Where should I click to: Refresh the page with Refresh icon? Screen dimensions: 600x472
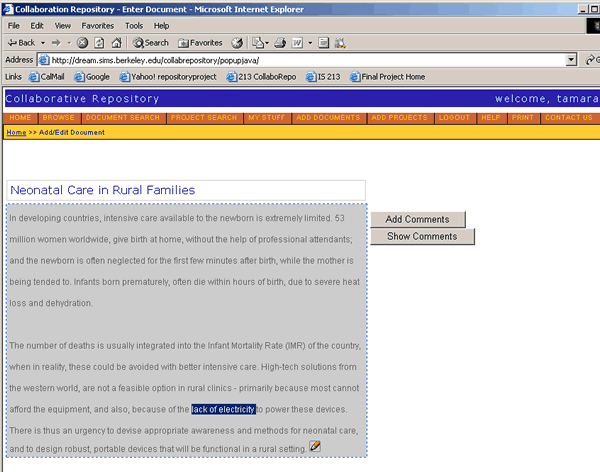pyautogui.click(x=99, y=43)
